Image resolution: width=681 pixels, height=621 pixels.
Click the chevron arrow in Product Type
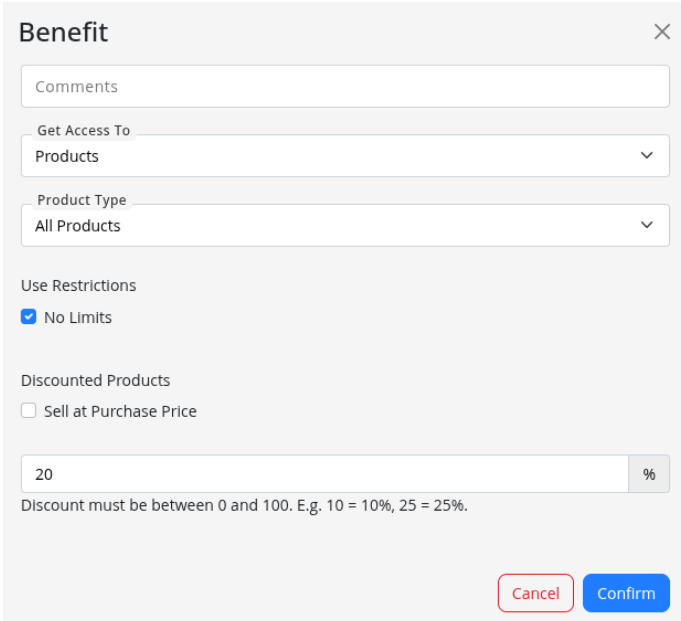click(647, 226)
